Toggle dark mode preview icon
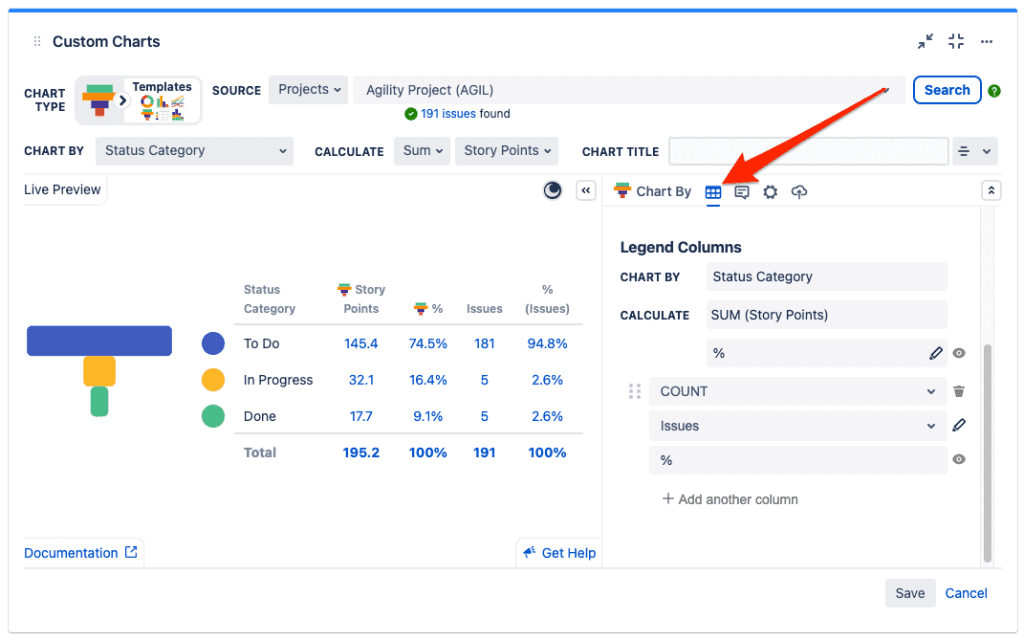 coord(552,191)
